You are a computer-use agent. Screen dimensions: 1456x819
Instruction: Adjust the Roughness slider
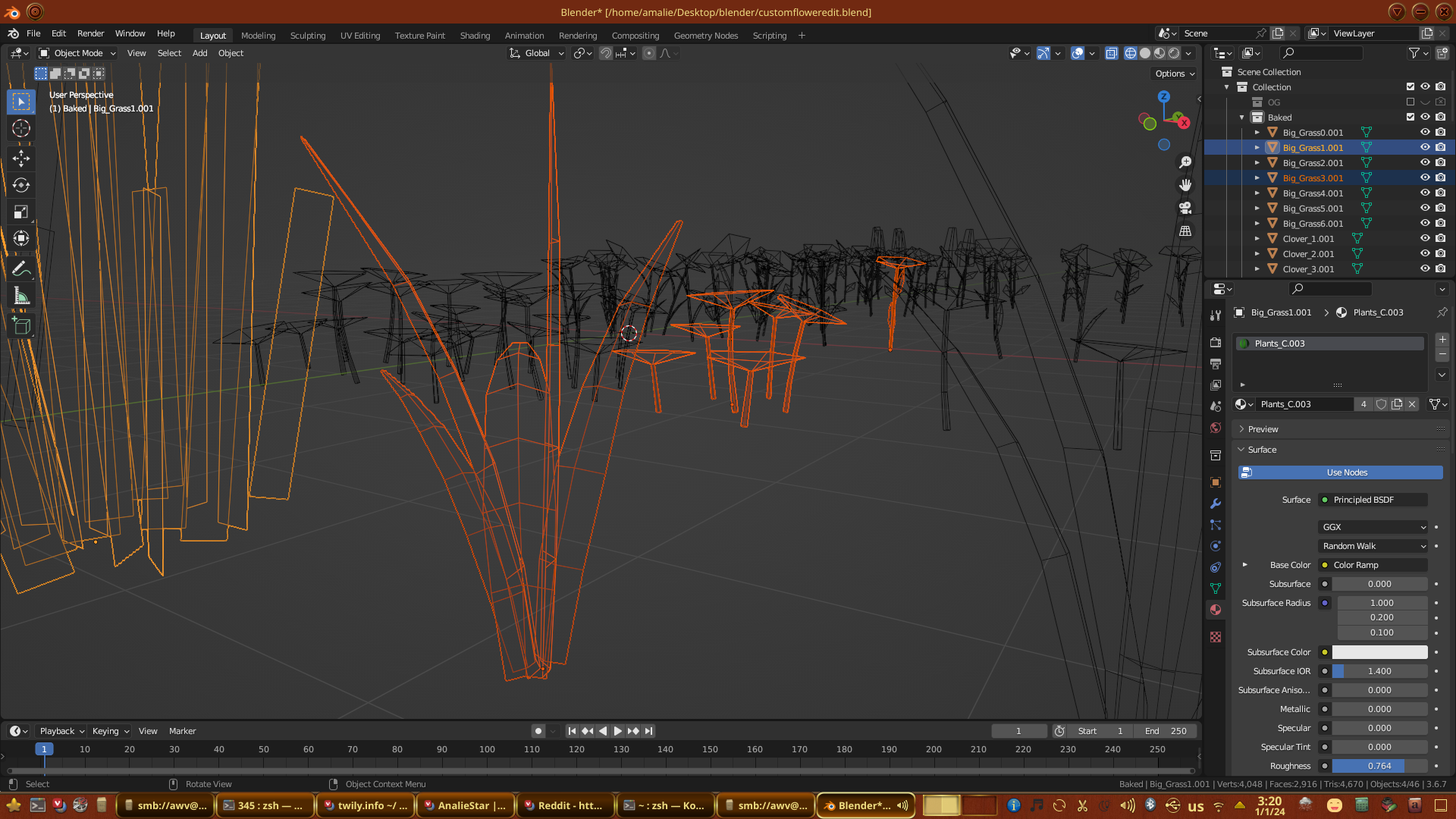[x=1379, y=766]
